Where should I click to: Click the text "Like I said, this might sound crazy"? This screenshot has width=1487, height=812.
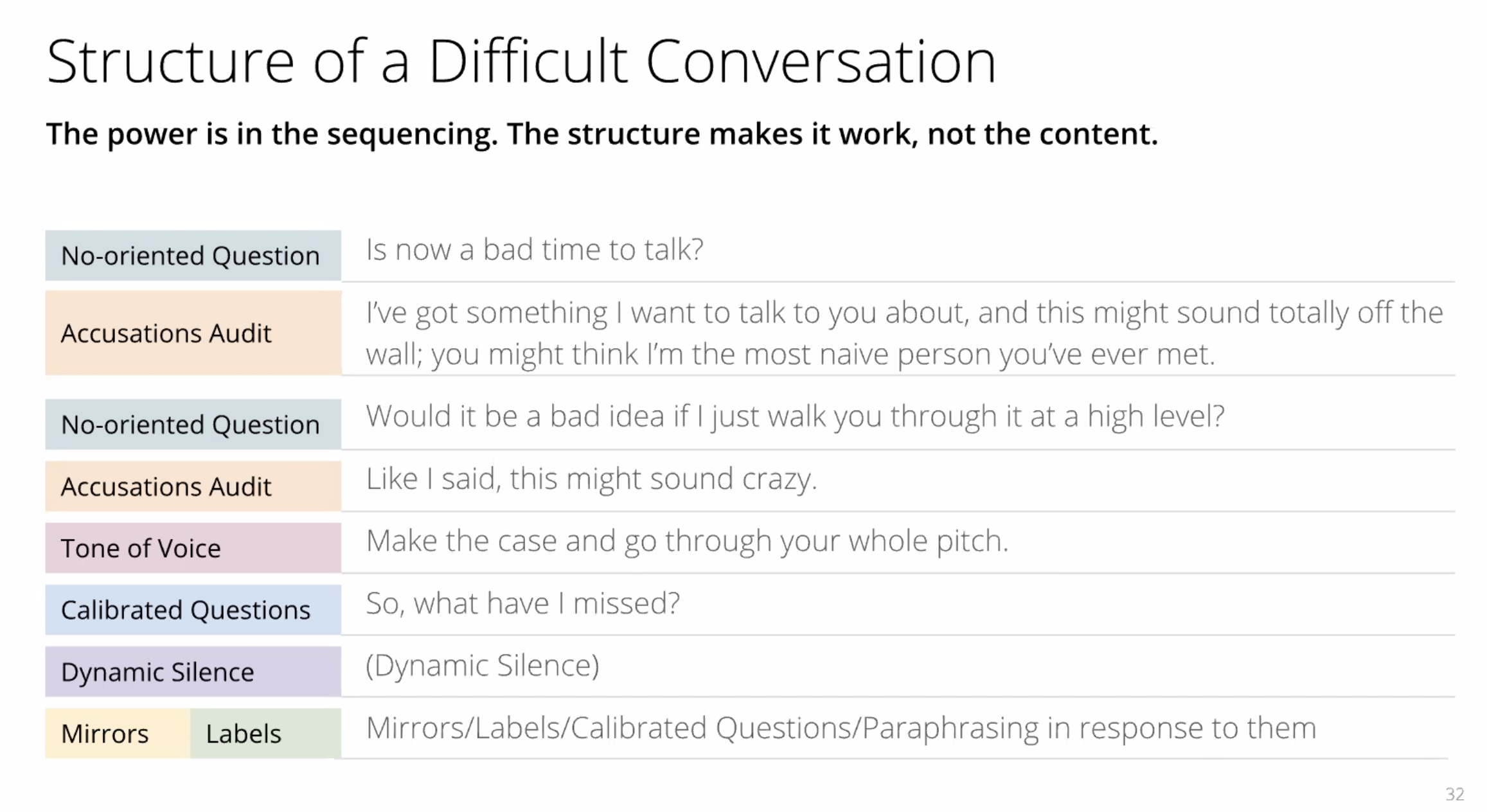point(591,479)
